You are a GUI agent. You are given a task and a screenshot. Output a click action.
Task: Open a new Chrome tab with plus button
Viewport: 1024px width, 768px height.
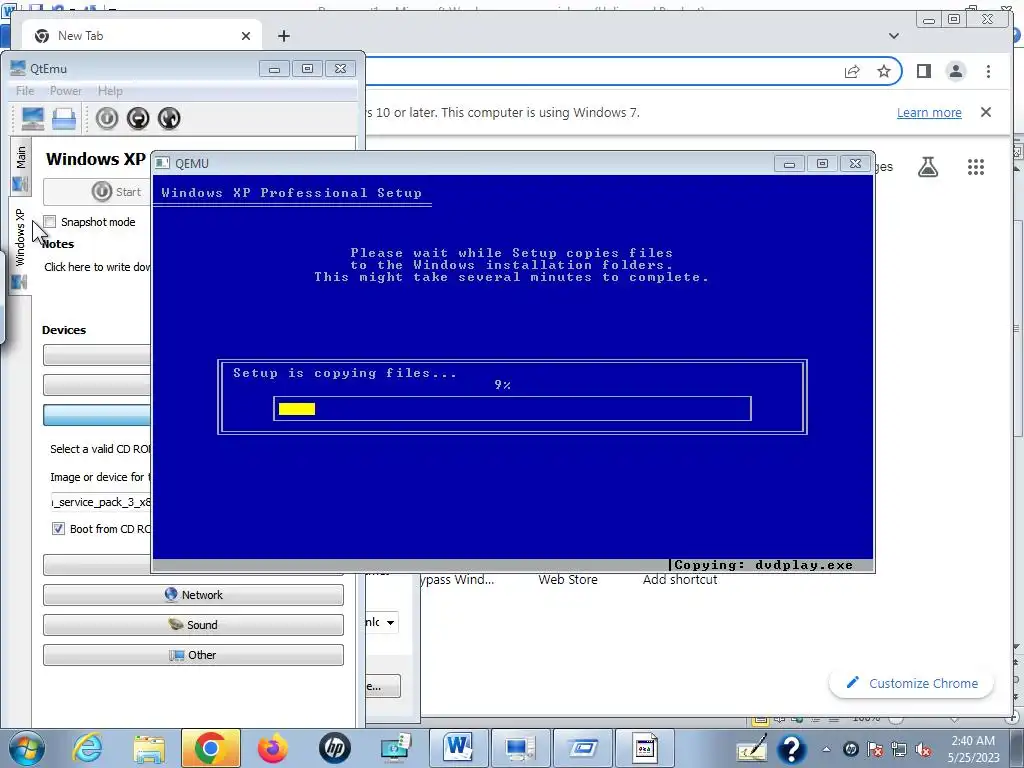pyautogui.click(x=283, y=36)
